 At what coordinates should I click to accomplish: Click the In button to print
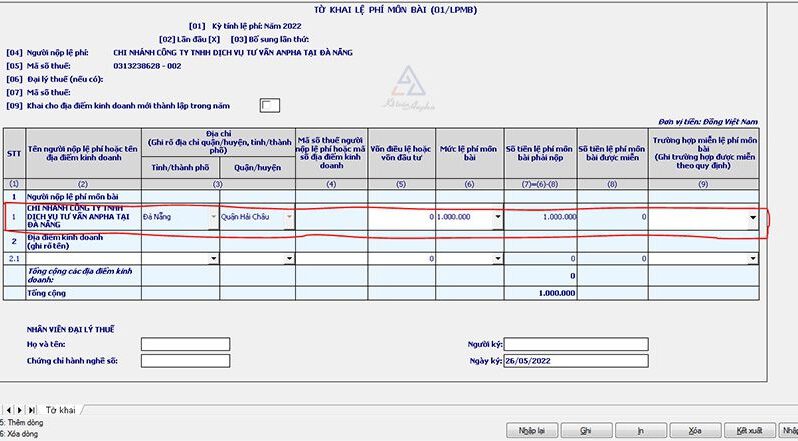point(639,430)
